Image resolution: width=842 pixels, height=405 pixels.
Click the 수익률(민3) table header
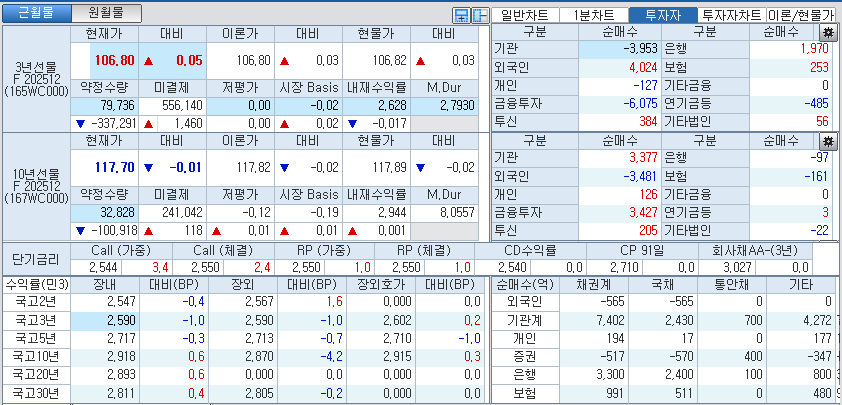pyautogui.click(x=36, y=285)
